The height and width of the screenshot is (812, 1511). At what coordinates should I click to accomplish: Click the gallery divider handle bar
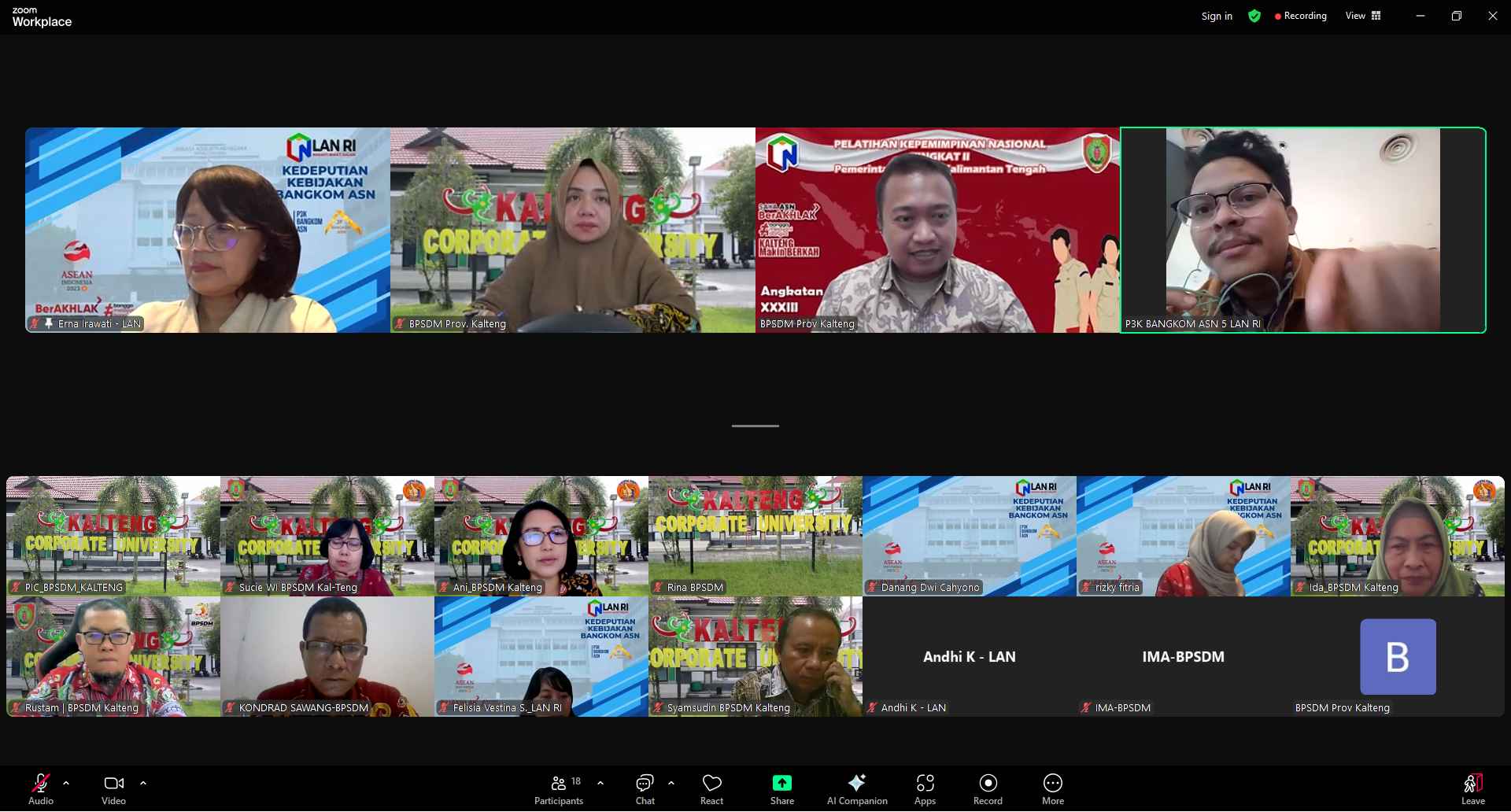coord(755,426)
